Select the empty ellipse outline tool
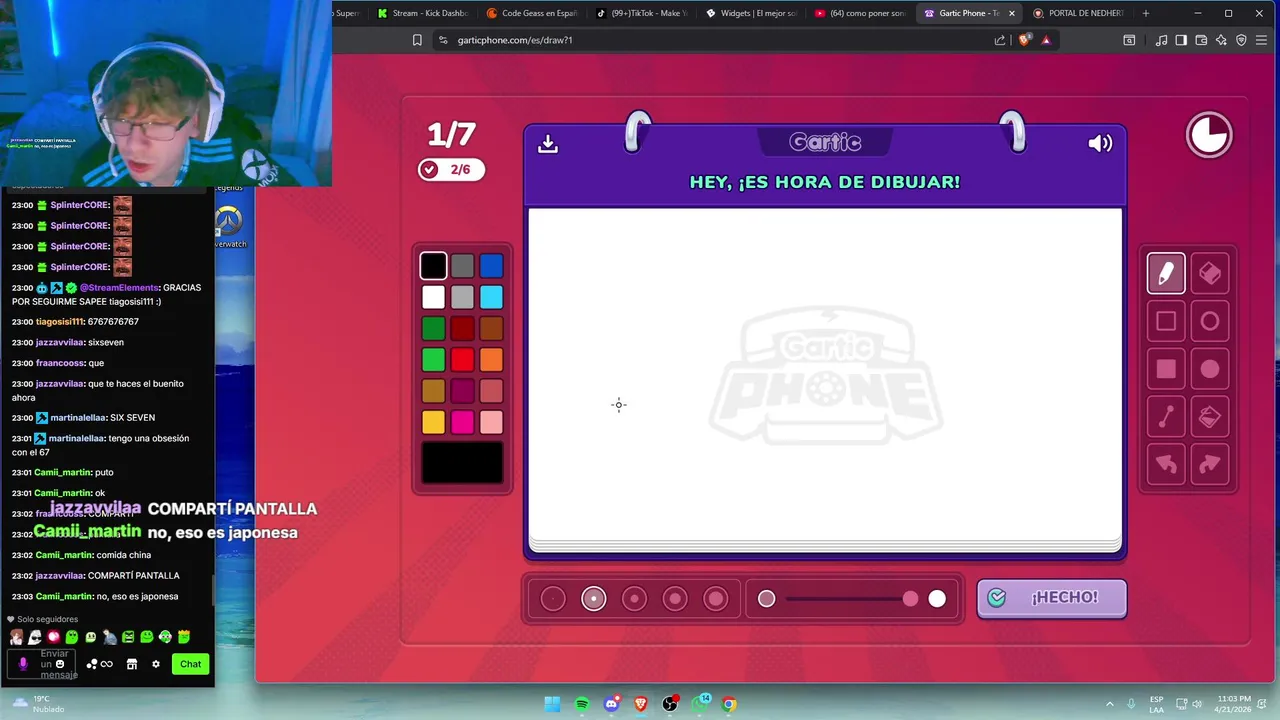1280x720 pixels. coord(1210,321)
